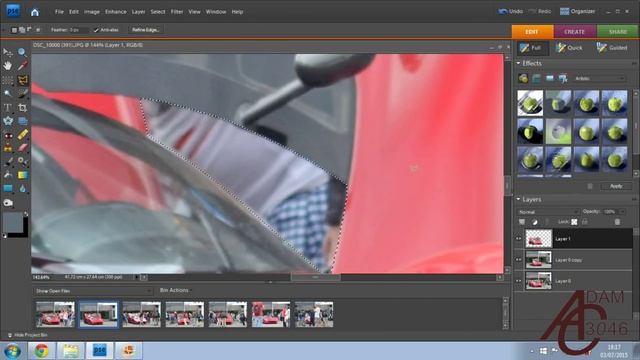Screen dimensions: 640x360
Task: Open the Filter menu
Action: point(177,12)
